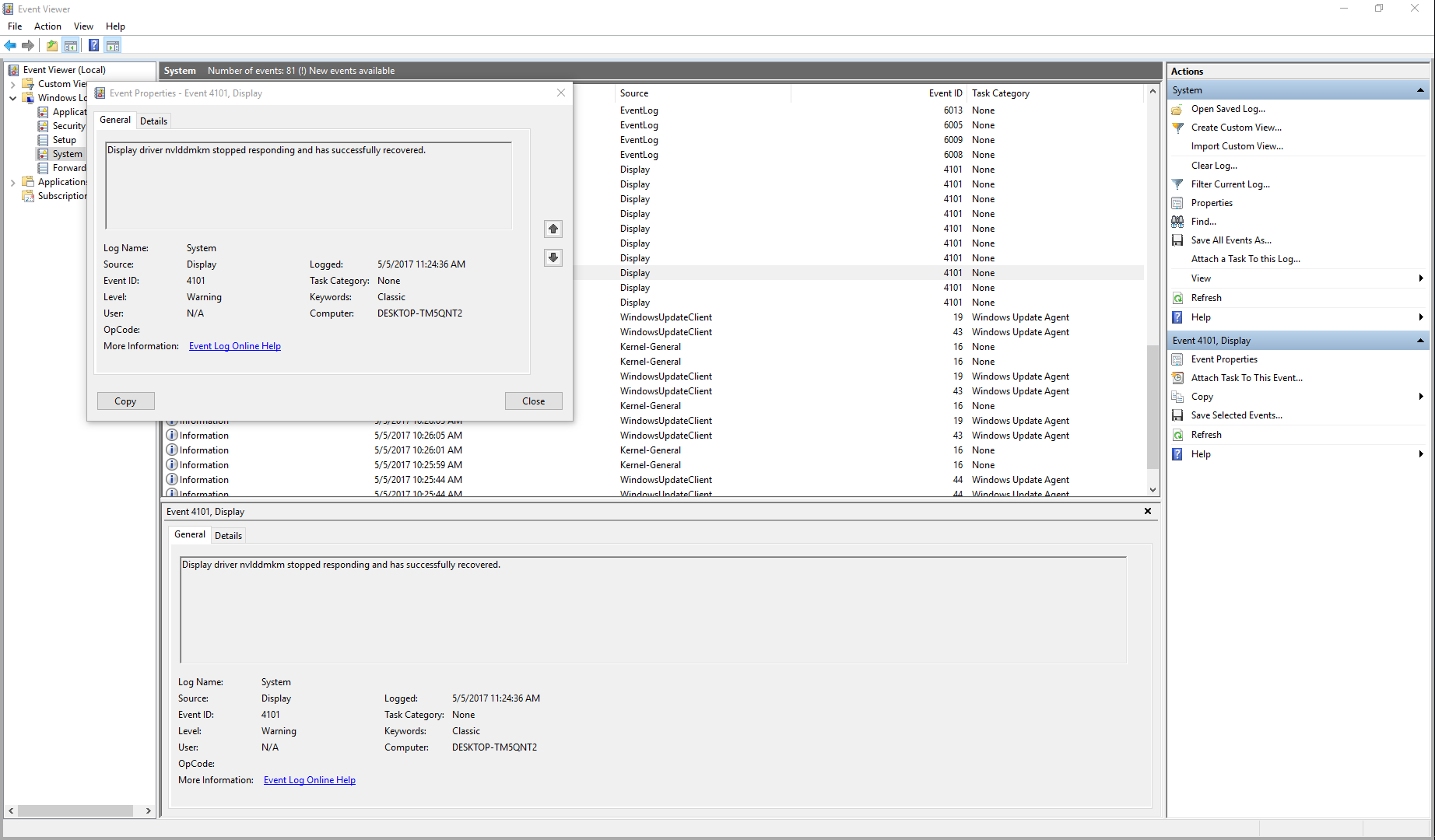Select Create Custom View filter icon
The image size is (1435, 840).
click(1177, 128)
